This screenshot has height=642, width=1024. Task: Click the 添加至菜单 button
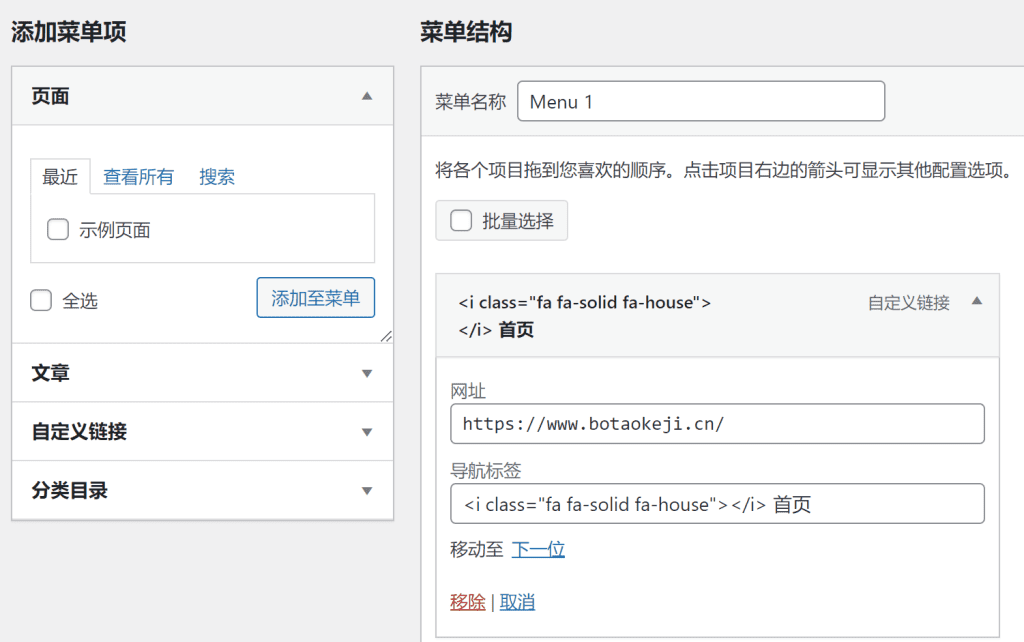point(316,298)
